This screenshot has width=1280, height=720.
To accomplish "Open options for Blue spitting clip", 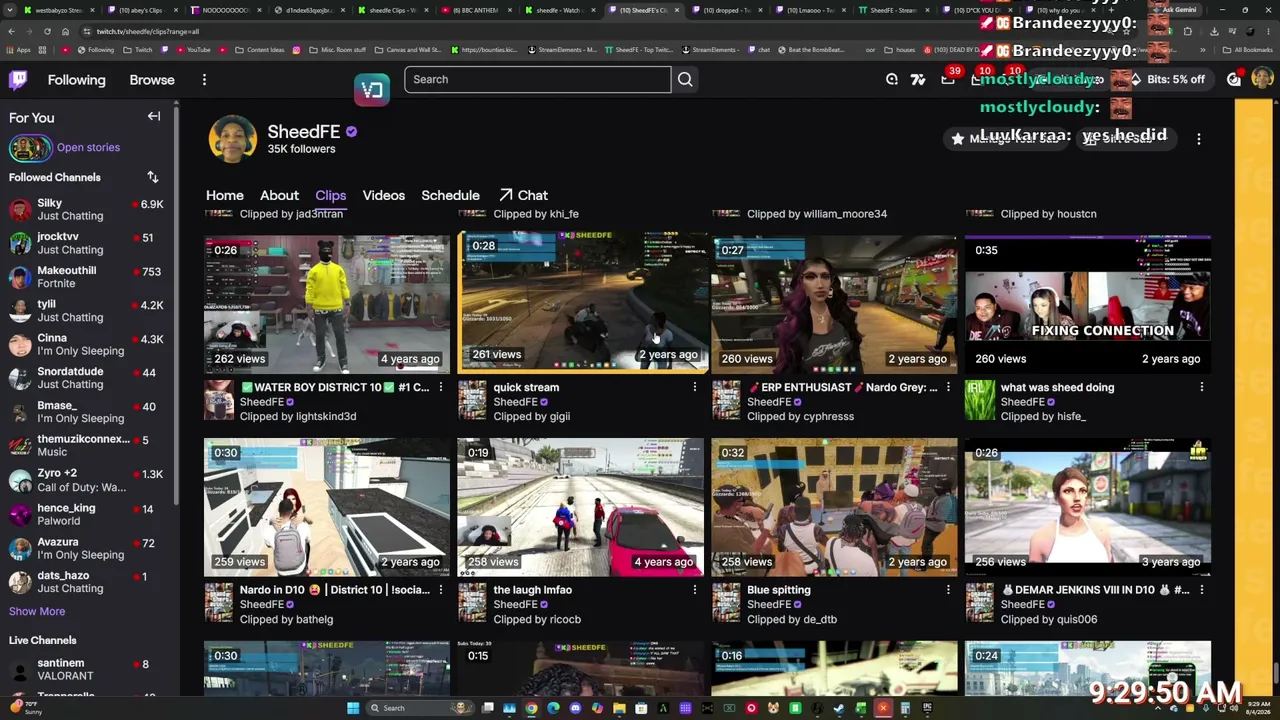I will [x=948, y=590].
